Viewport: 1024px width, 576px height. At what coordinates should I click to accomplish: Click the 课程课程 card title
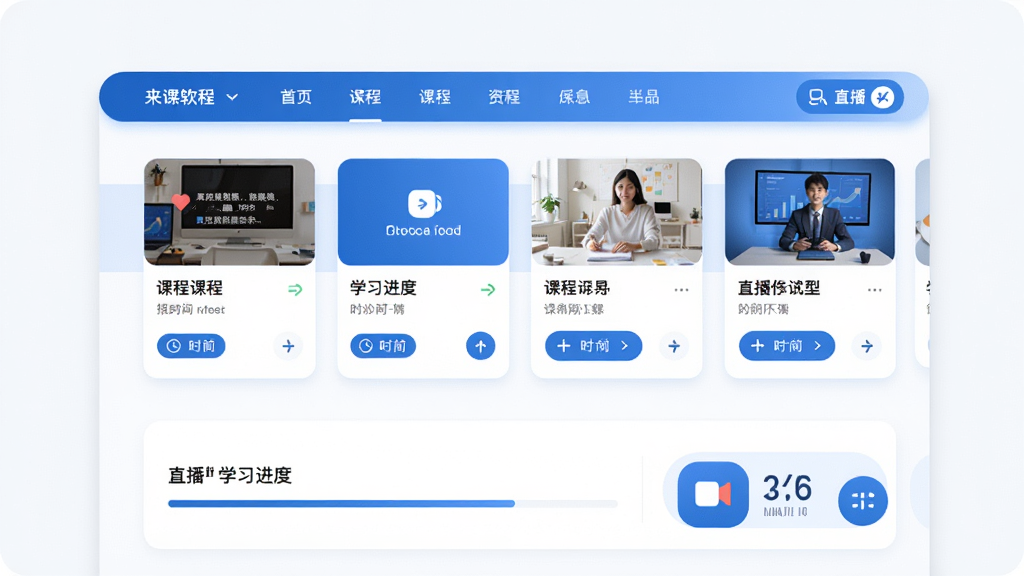189,288
